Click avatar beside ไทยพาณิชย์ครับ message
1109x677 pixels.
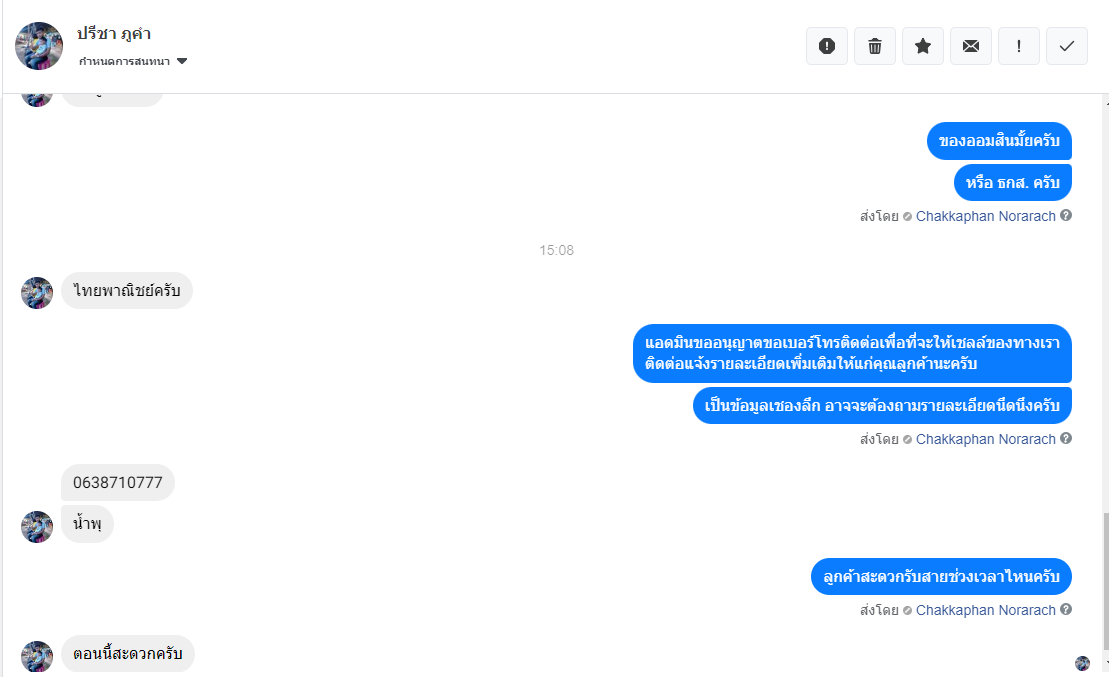(x=37, y=293)
